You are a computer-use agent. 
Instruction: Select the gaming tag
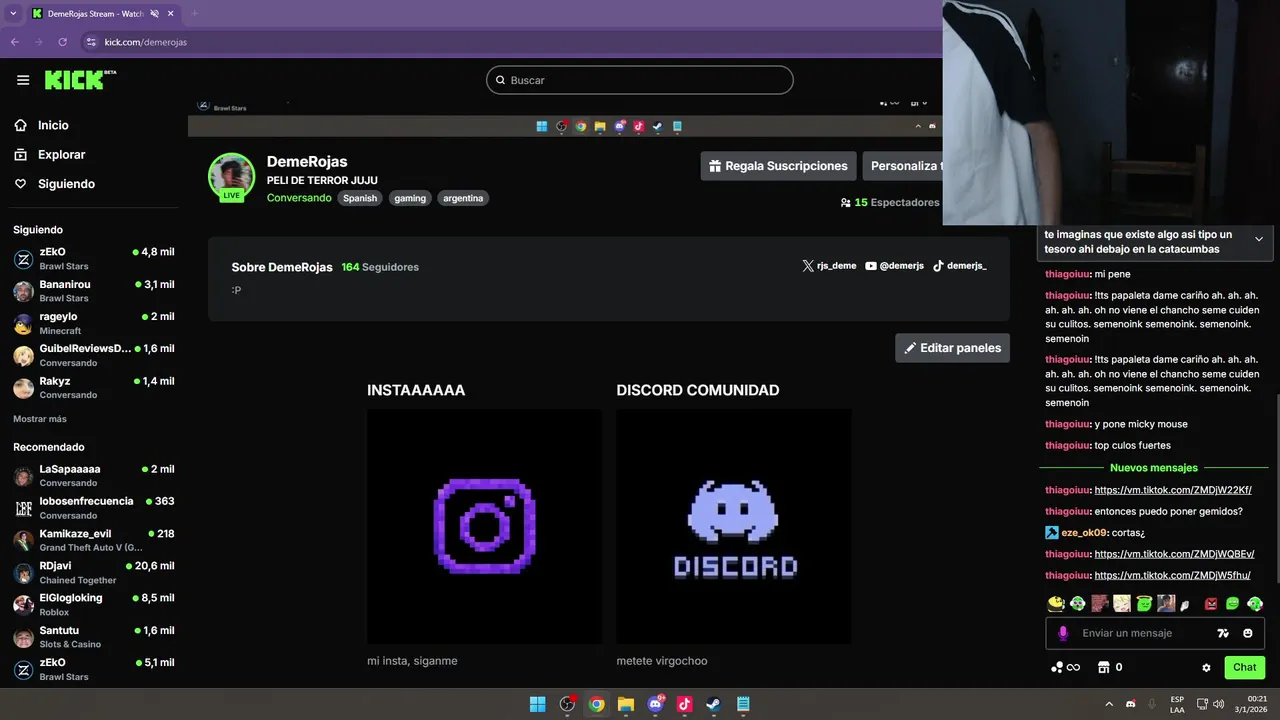(410, 198)
